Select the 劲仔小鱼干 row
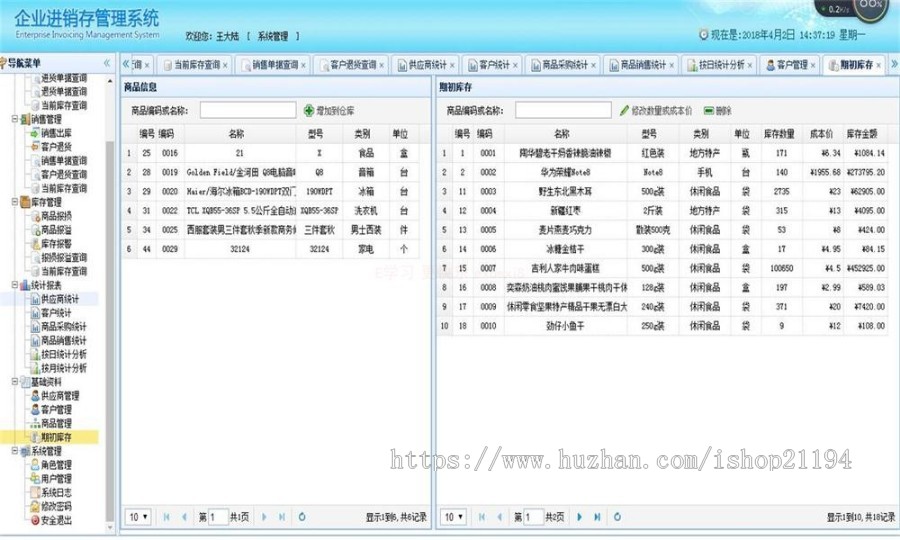900x540 pixels. pos(662,326)
